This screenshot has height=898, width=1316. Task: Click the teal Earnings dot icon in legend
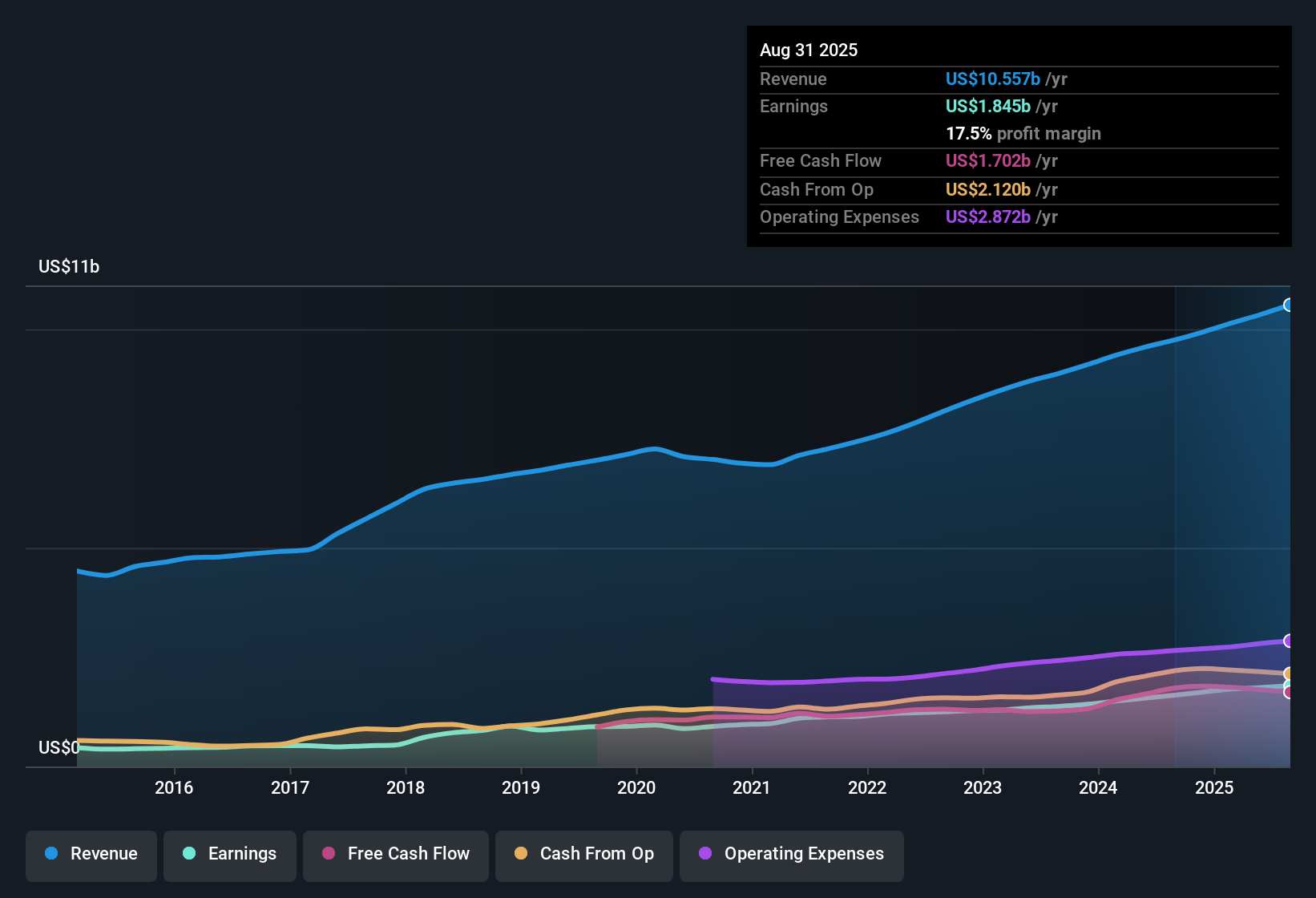coord(189,854)
